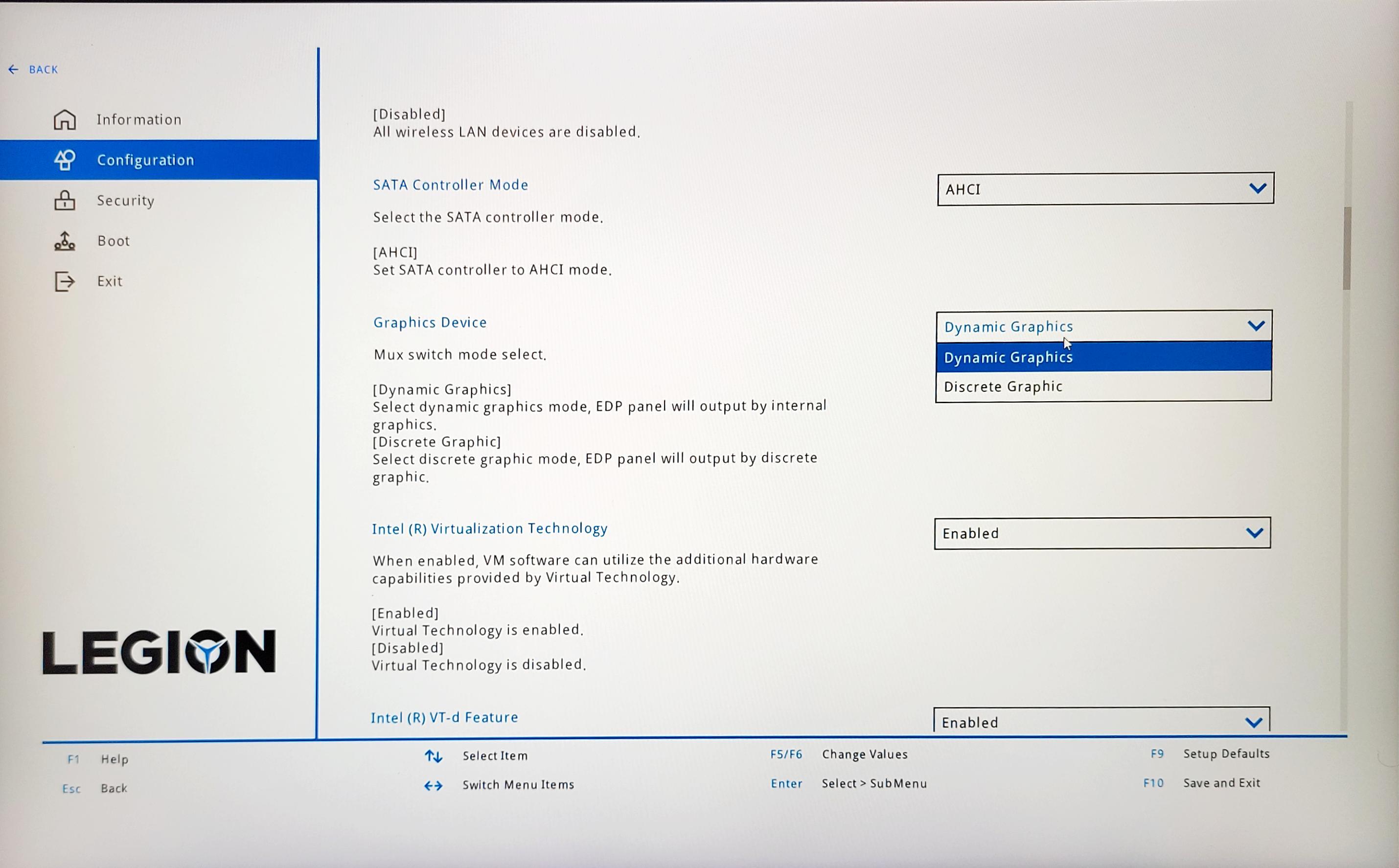Image resolution: width=1399 pixels, height=868 pixels.
Task: Click 'Set SATA controller to AHCI mode.' text
Action: pos(493,270)
